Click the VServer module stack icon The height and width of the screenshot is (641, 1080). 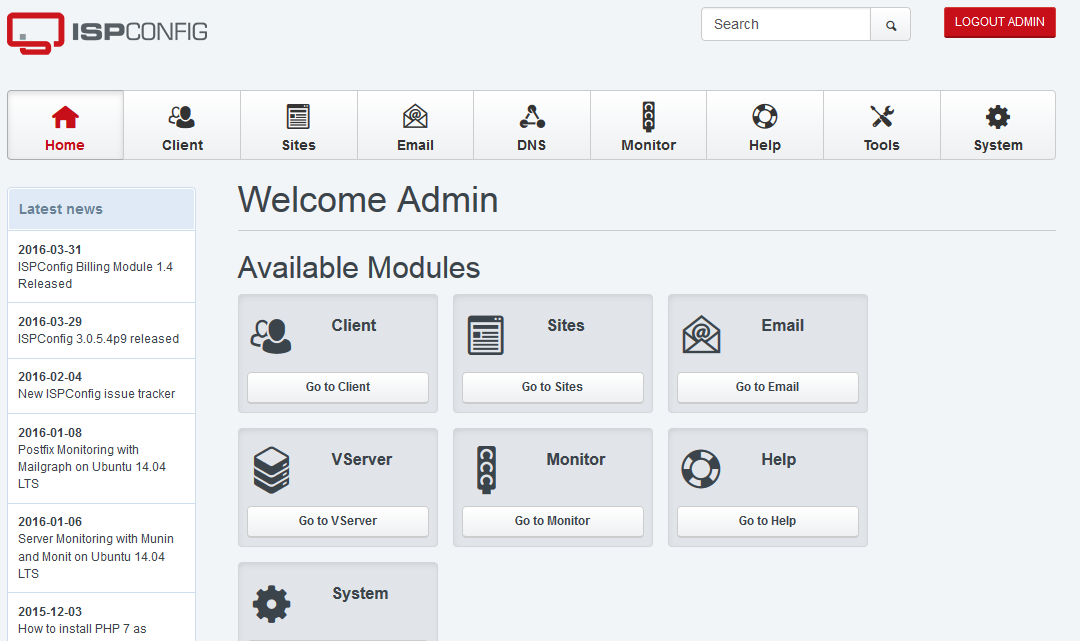tap(271, 470)
